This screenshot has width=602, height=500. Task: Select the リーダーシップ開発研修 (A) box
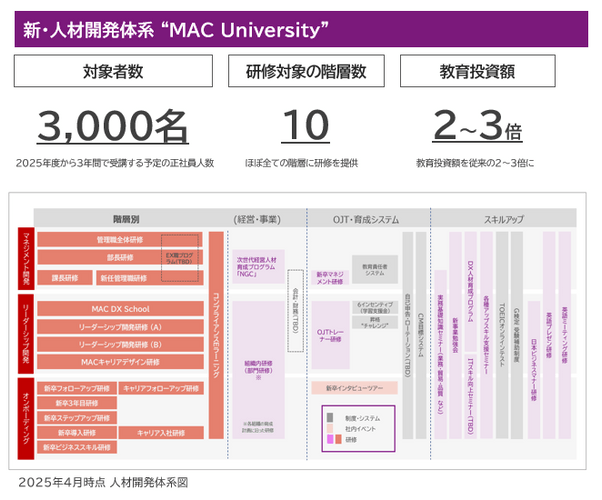(120, 327)
